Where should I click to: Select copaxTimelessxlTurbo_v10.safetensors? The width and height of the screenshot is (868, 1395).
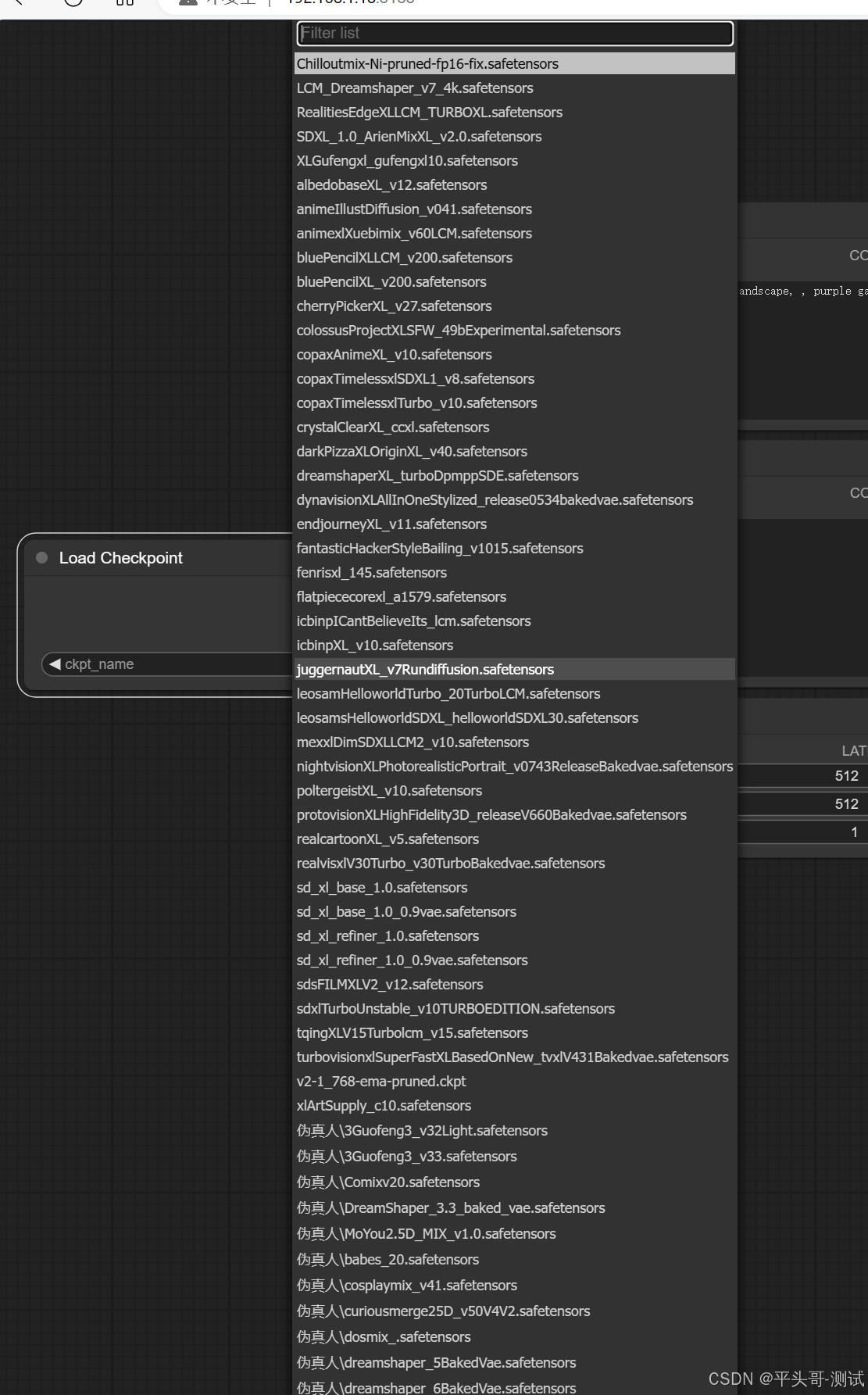click(x=515, y=403)
